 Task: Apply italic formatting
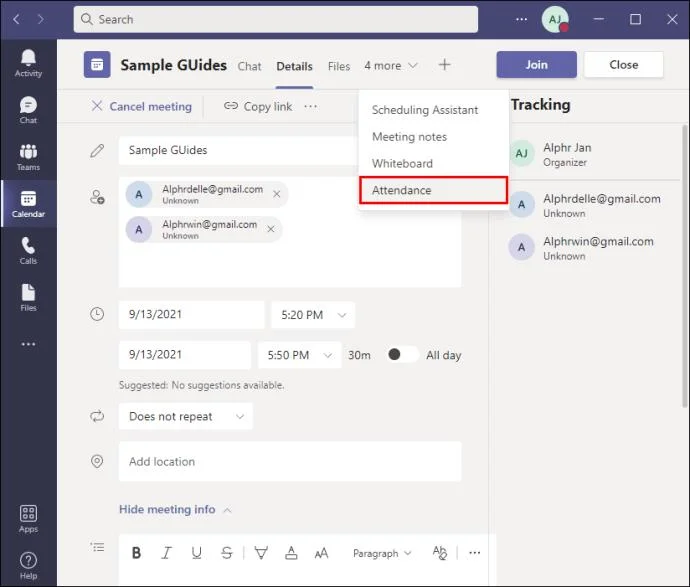(x=166, y=553)
